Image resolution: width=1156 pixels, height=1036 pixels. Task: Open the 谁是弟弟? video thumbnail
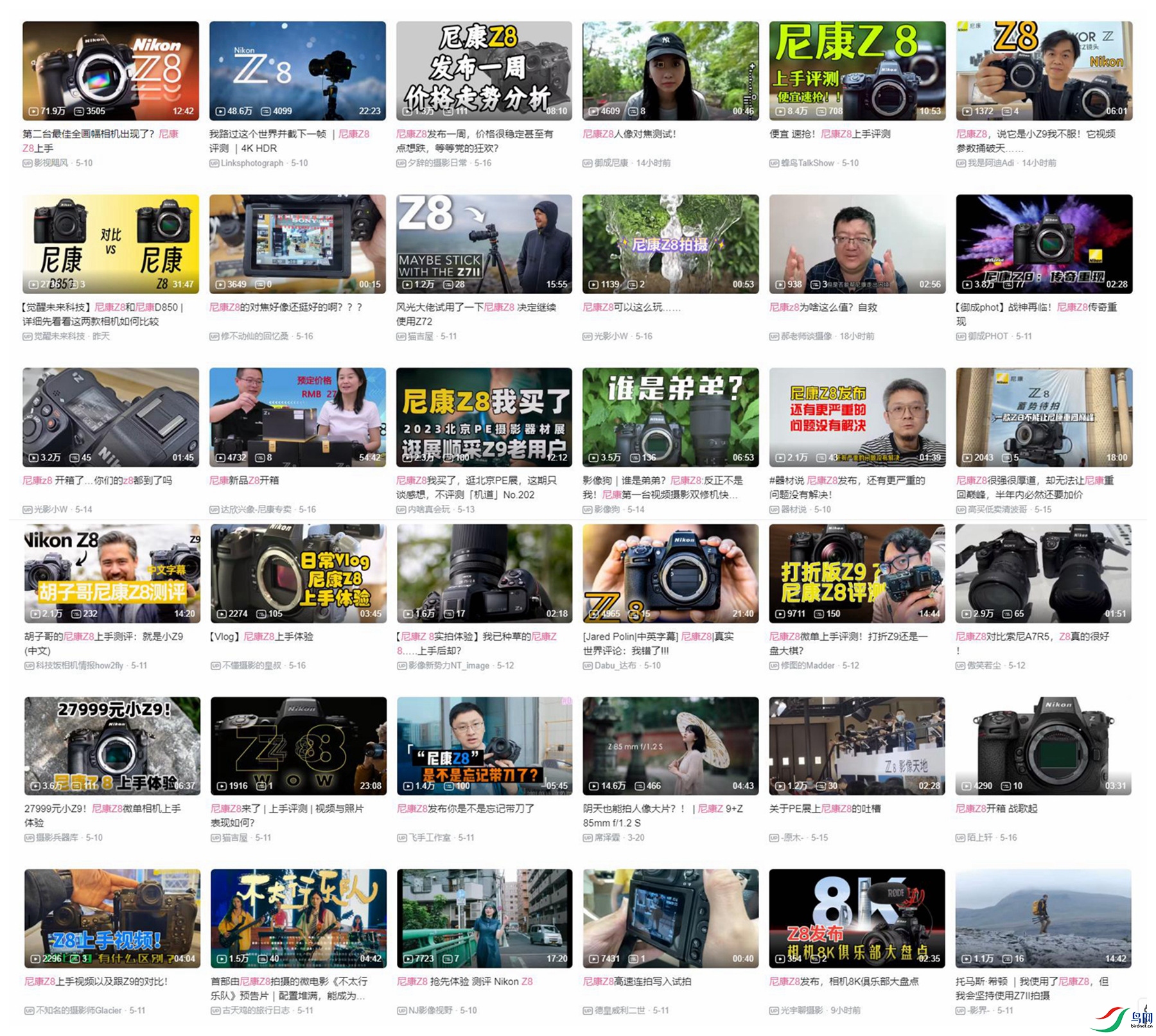670,417
